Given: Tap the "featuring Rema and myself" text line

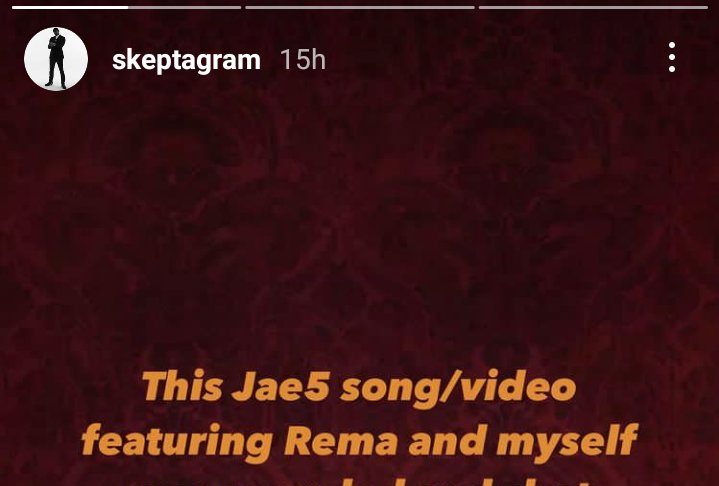Looking at the screenshot, I should tap(360, 442).
